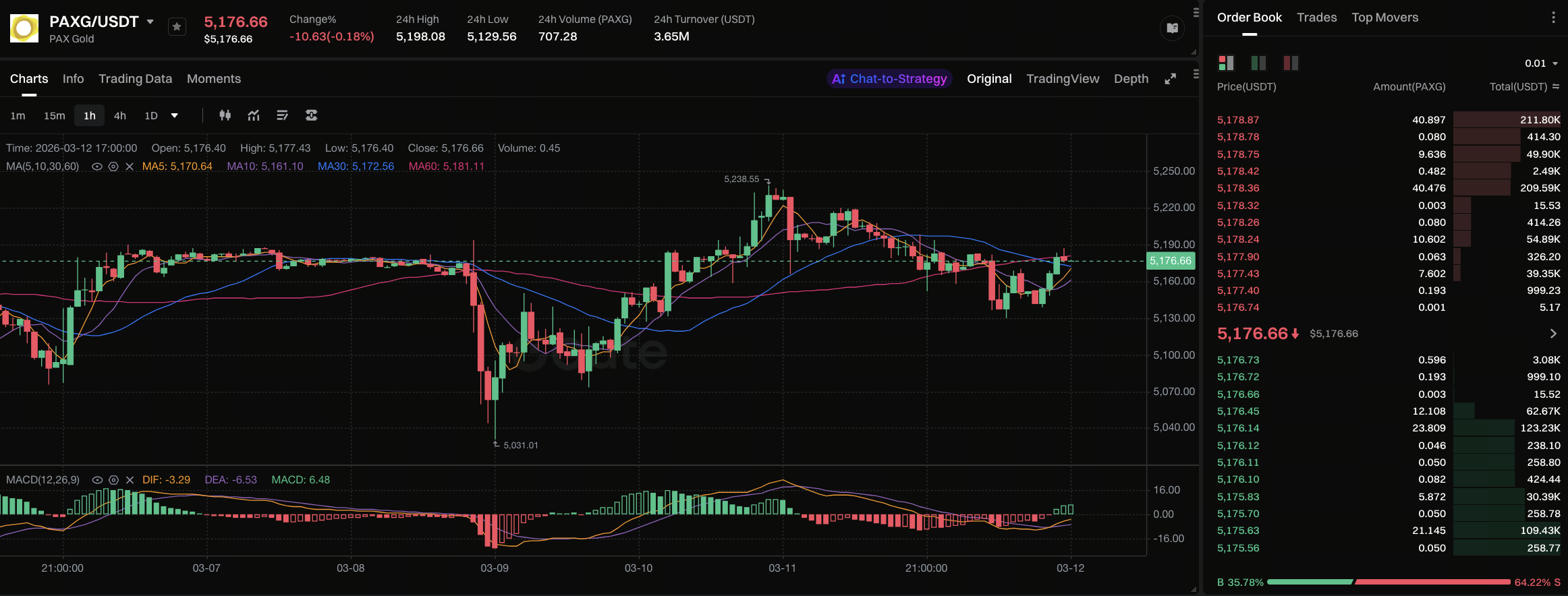Select the 4h timeframe
Screen dimensions: 1568x596
coord(120,115)
